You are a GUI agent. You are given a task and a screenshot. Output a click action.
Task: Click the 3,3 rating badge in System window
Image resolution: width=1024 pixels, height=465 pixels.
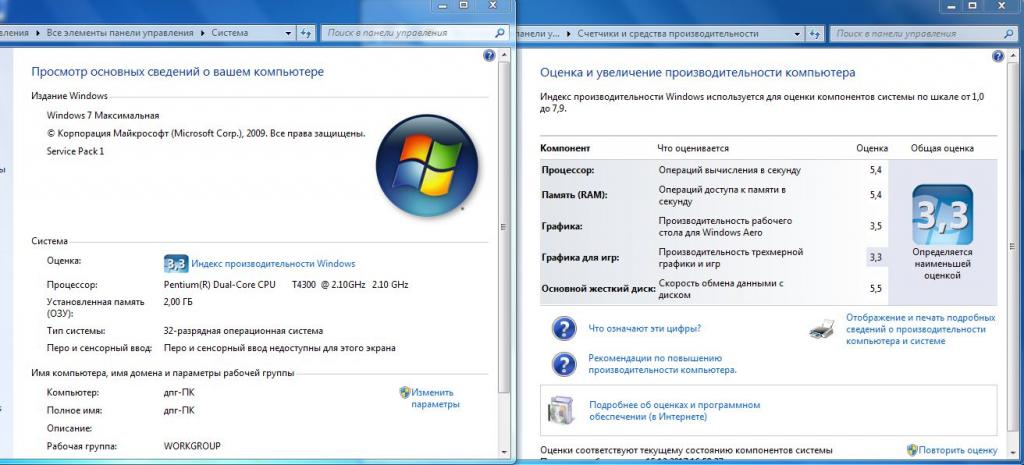tap(176, 264)
